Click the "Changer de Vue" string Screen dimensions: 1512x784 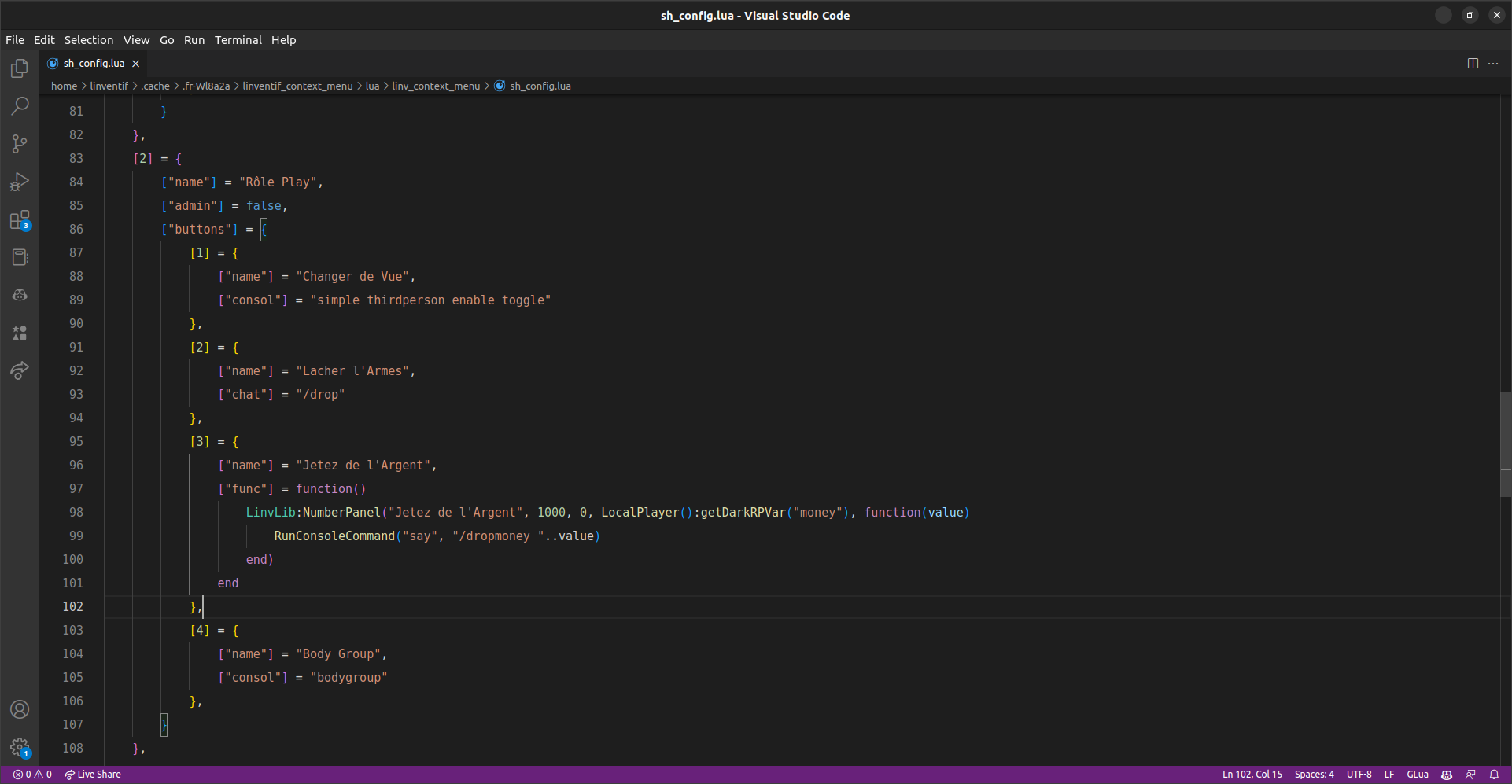(x=352, y=277)
